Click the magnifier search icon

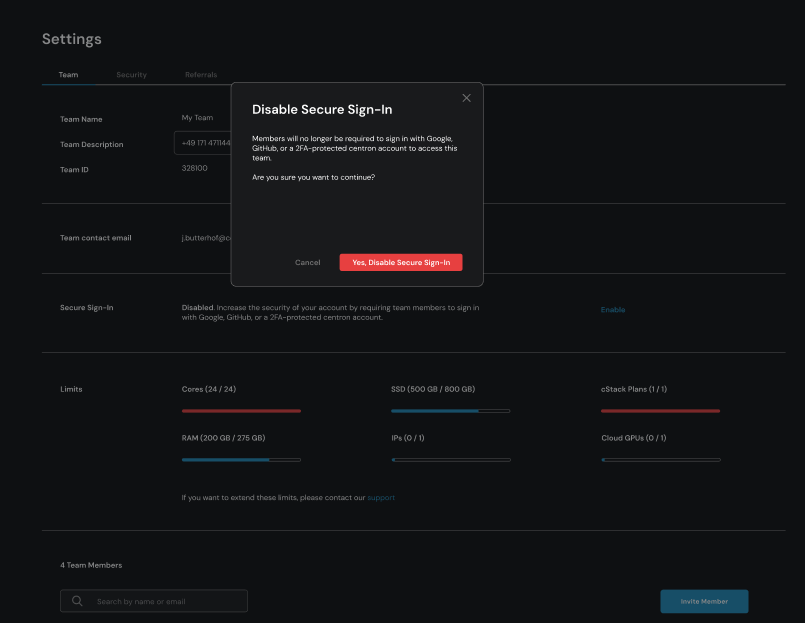pyautogui.click(x=77, y=601)
